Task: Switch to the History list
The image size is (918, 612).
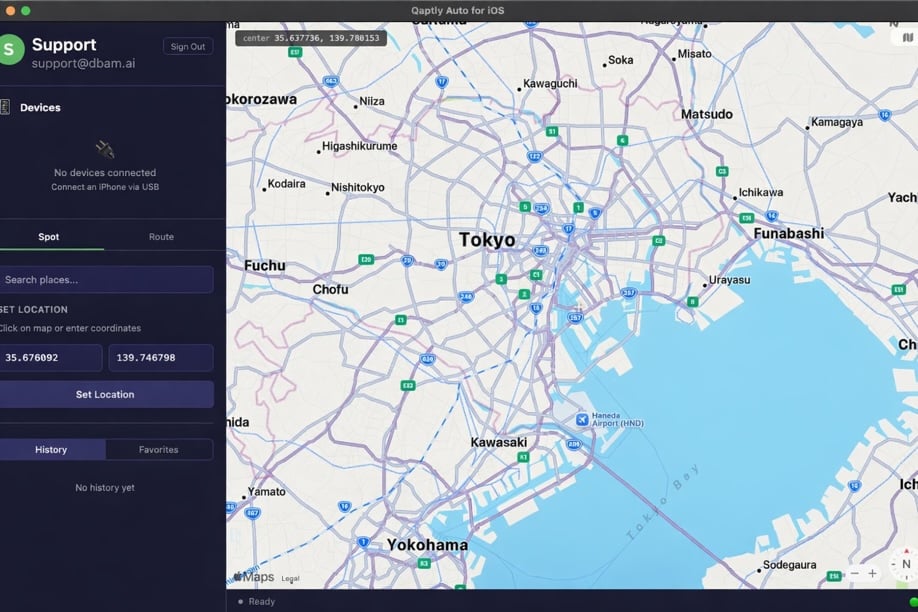Action: [x=51, y=450]
